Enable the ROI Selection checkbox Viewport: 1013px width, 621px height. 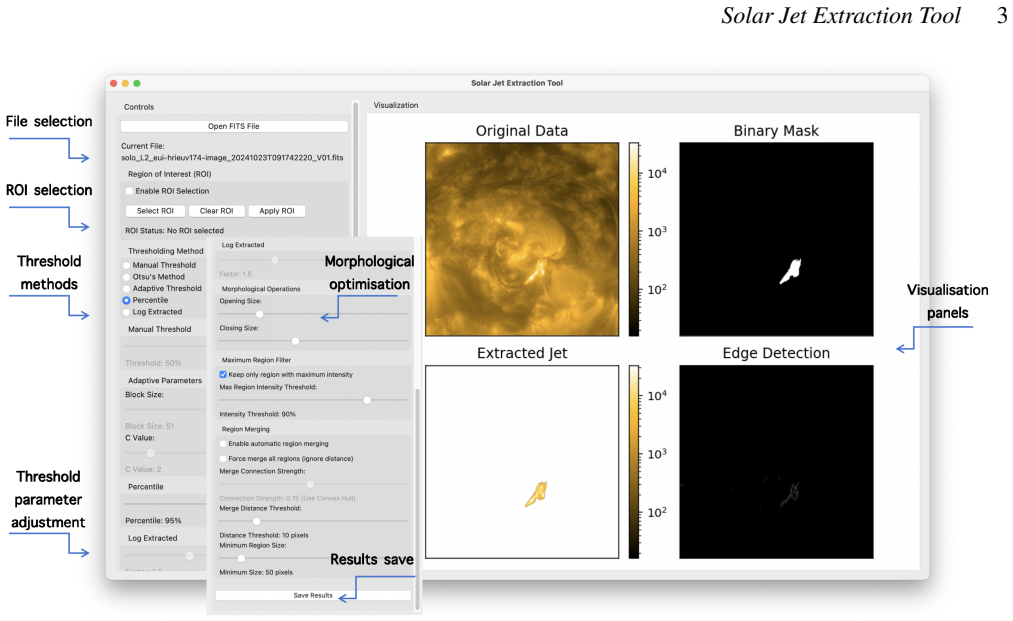click(129, 191)
